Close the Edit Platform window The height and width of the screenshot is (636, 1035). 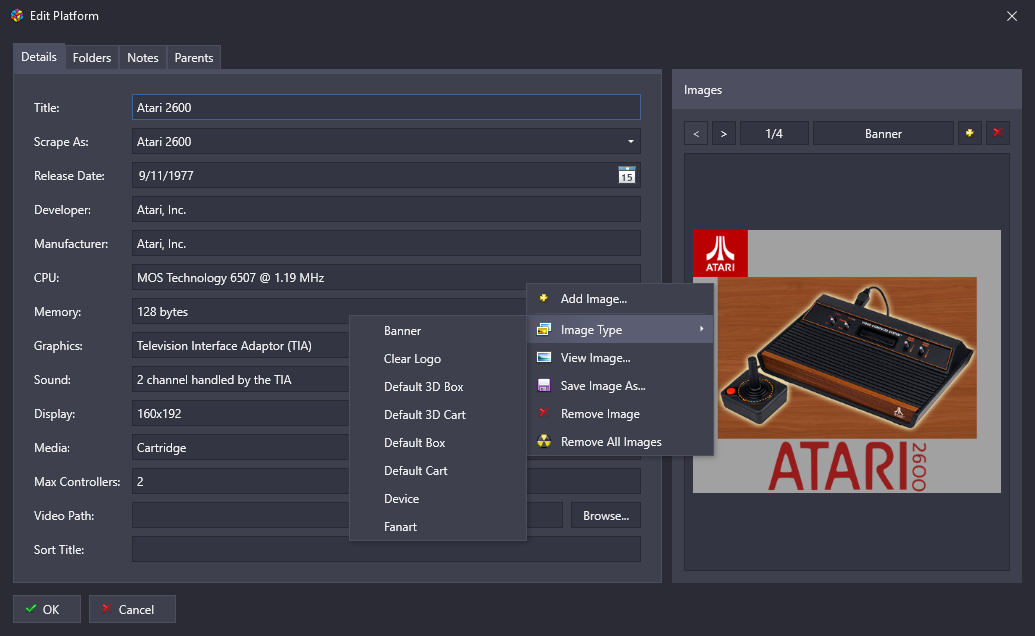(x=1011, y=16)
